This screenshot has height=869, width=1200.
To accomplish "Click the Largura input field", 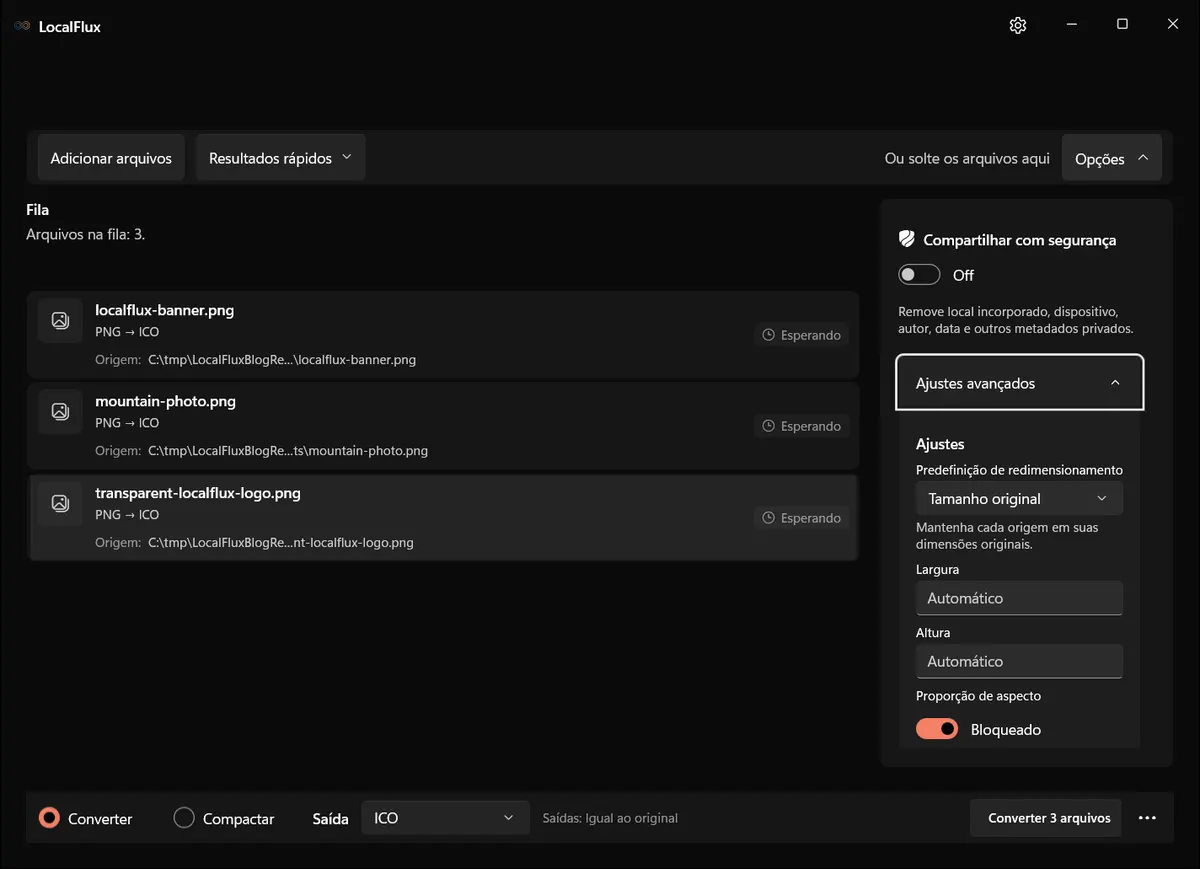I will point(1019,598).
